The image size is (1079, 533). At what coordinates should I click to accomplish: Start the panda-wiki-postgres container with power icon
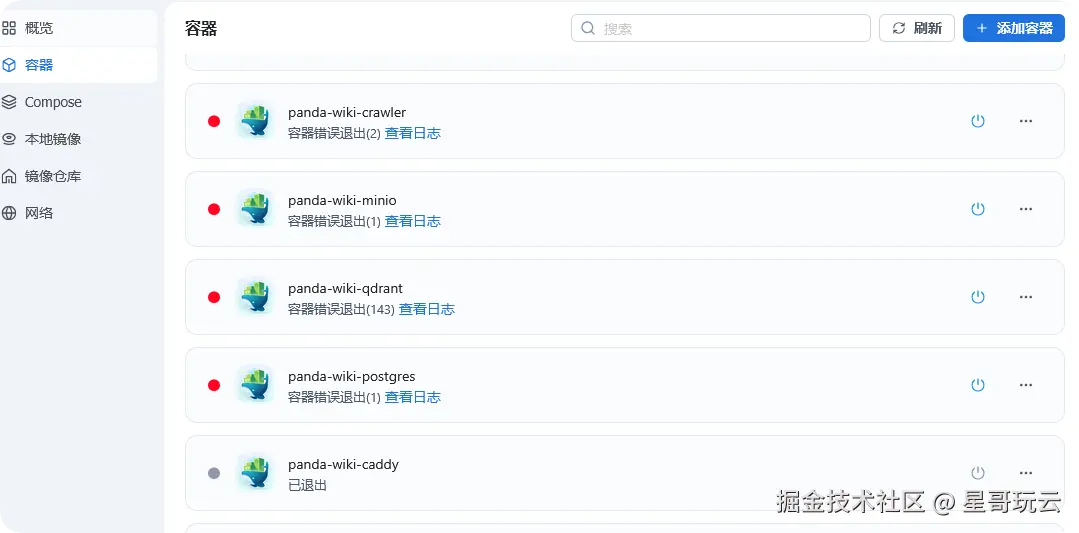[978, 385]
